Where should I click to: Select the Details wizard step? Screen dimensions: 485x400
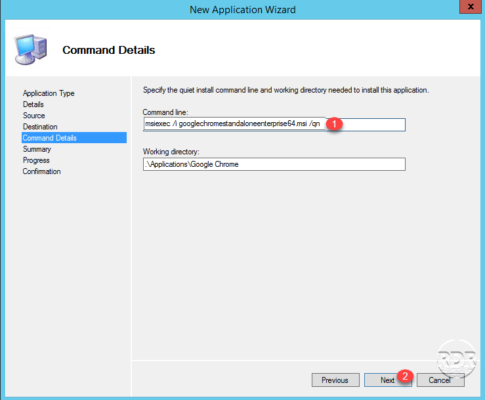tap(33, 104)
